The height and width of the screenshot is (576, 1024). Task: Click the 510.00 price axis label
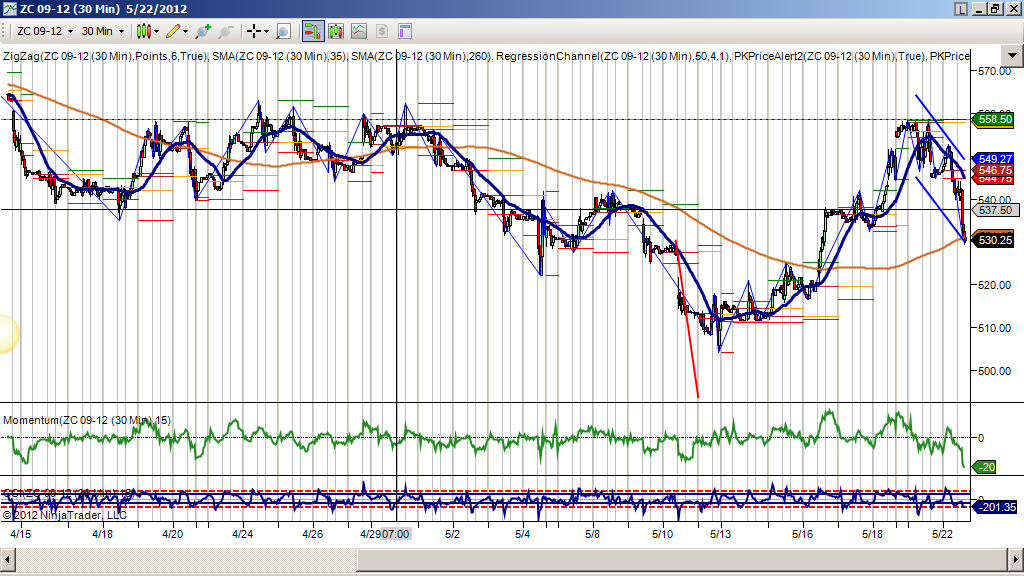tap(994, 328)
